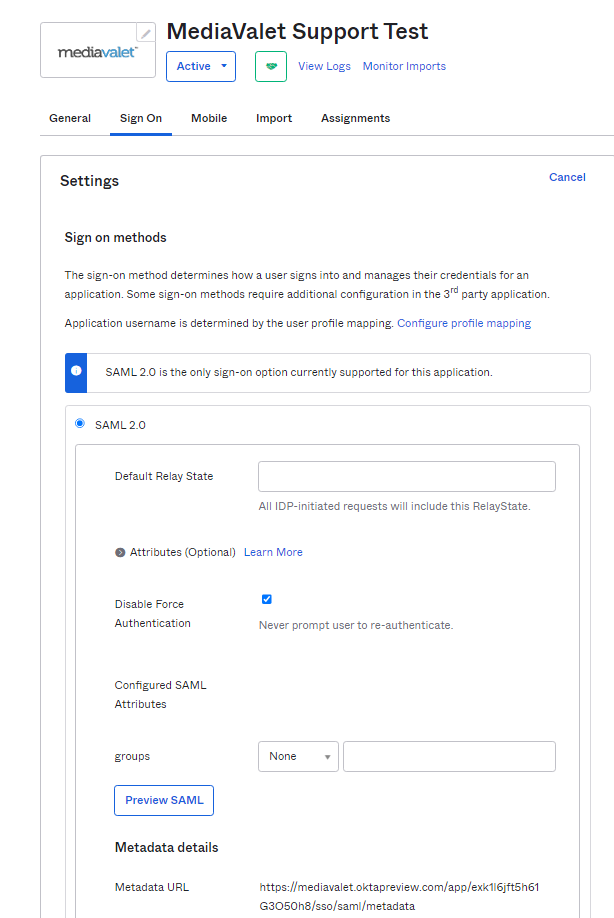Select the SAML 2.0 radio button
The width and height of the screenshot is (614, 918).
pos(80,423)
